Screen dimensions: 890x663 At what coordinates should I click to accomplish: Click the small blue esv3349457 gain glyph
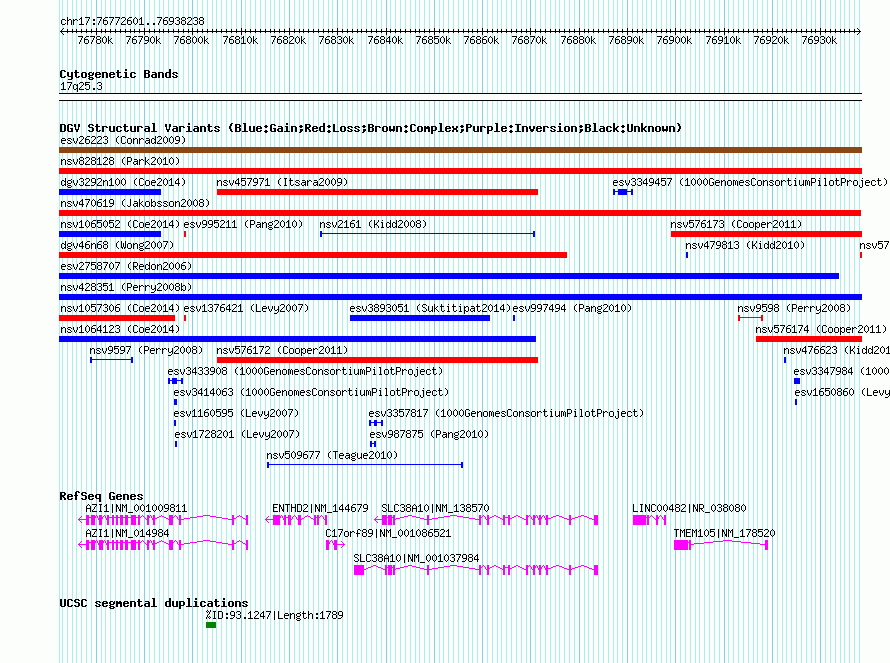coord(623,192)
